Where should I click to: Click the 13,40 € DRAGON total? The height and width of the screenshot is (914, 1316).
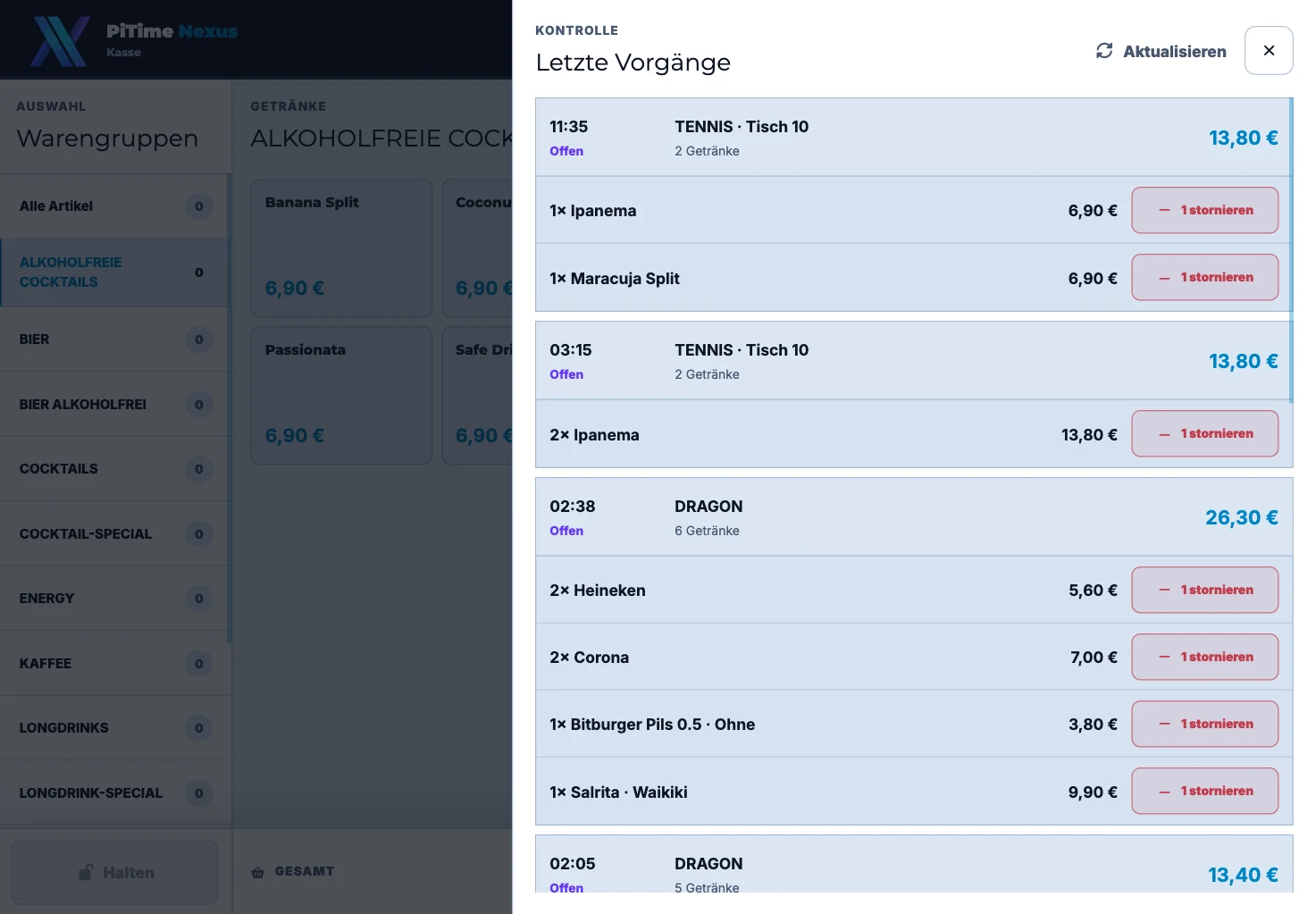pos(1243,875)
